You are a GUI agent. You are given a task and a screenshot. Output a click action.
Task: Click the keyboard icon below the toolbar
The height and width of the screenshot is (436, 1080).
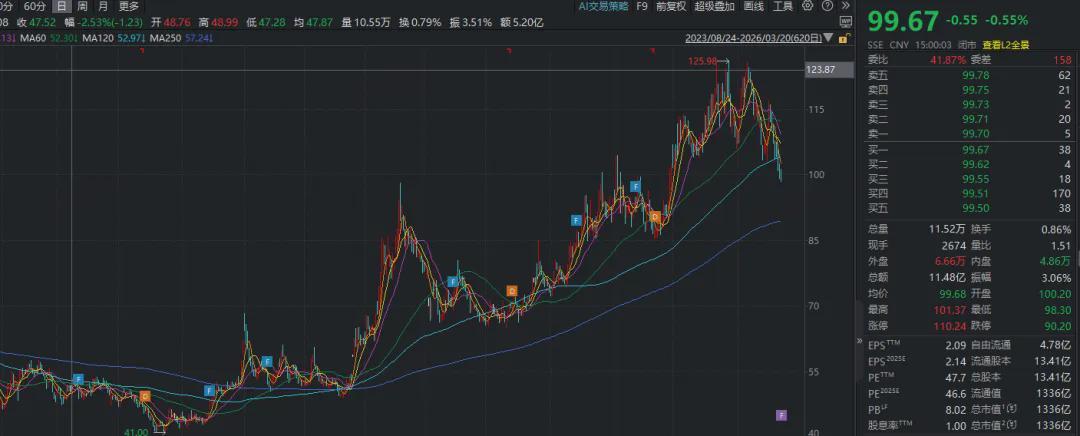click(x=845, y=22)
